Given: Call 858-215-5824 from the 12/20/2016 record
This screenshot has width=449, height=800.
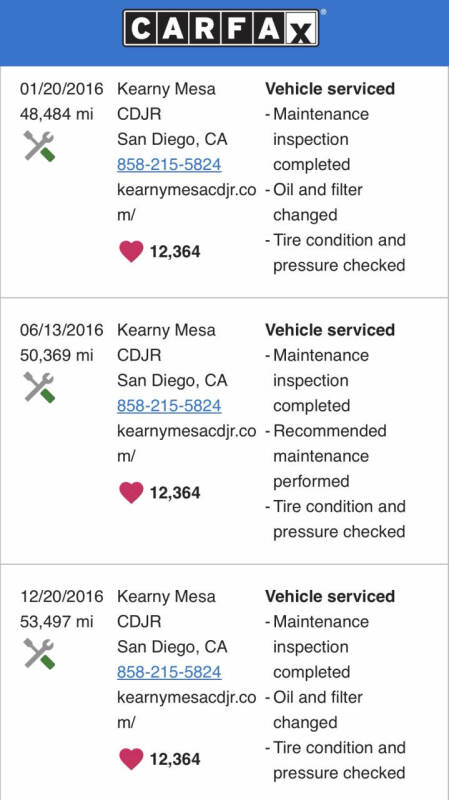Looking at the screenshot, I should 169,672.
